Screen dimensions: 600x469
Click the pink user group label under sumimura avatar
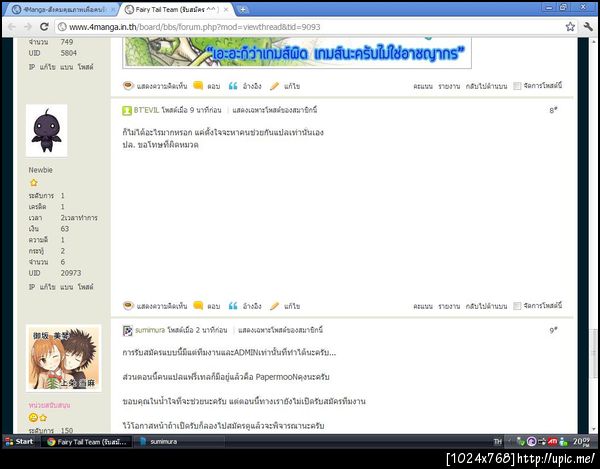(49, 405)
